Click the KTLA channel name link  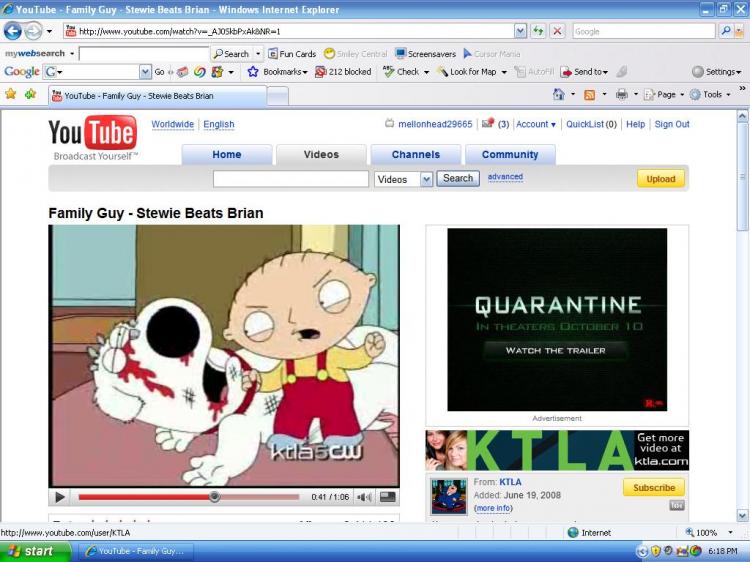click(510, 482)
